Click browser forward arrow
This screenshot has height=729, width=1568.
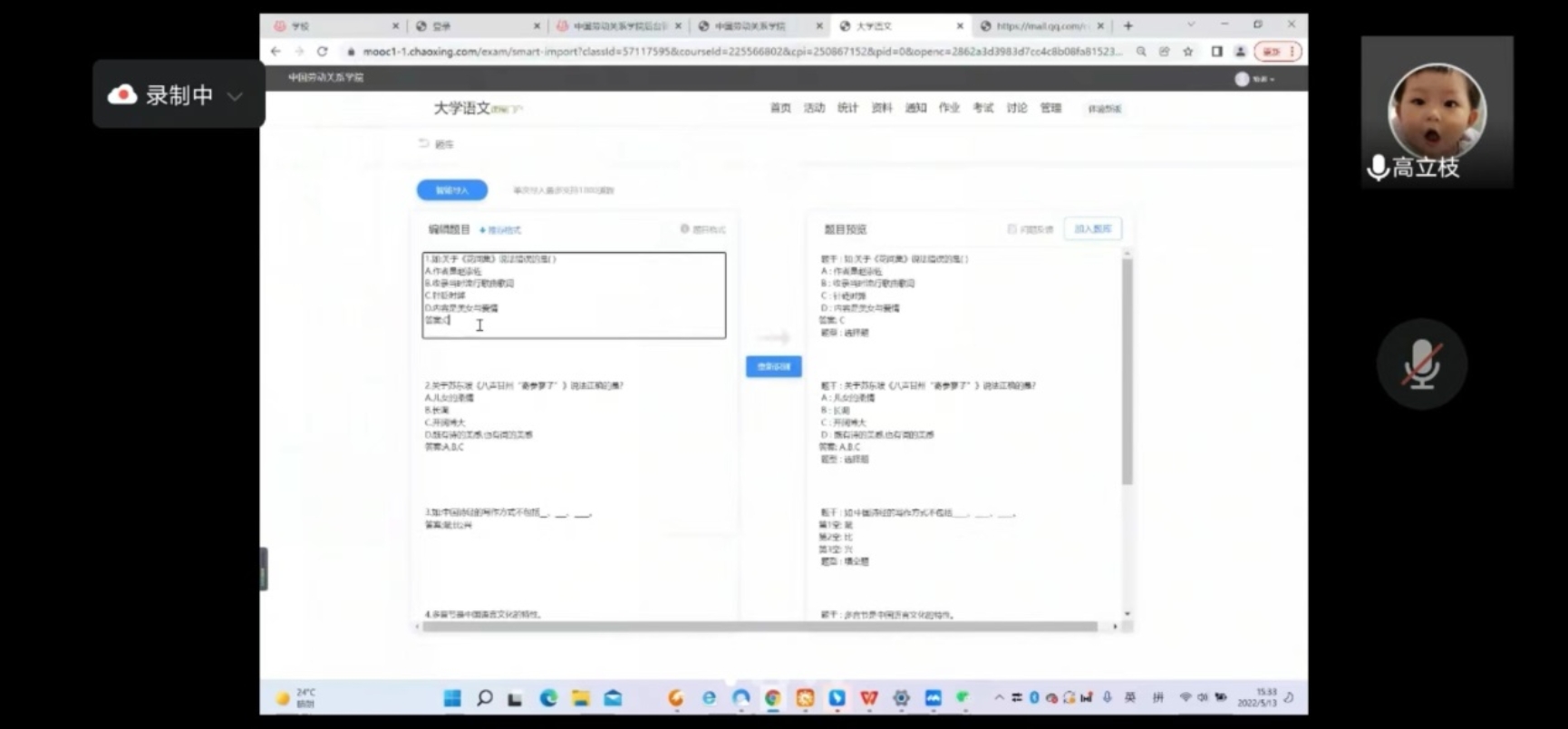point(299,52)
